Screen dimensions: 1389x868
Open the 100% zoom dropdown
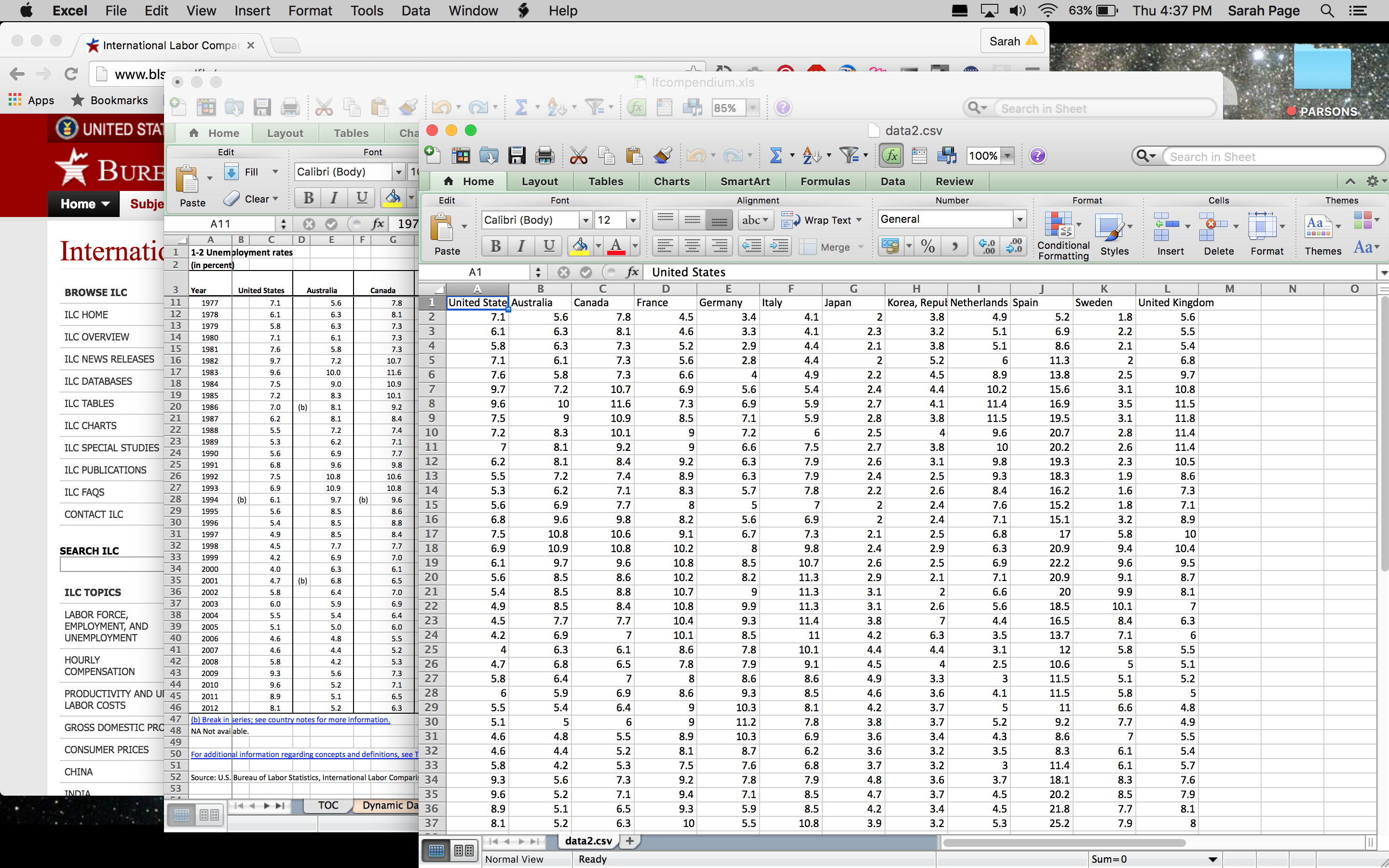1008,156
